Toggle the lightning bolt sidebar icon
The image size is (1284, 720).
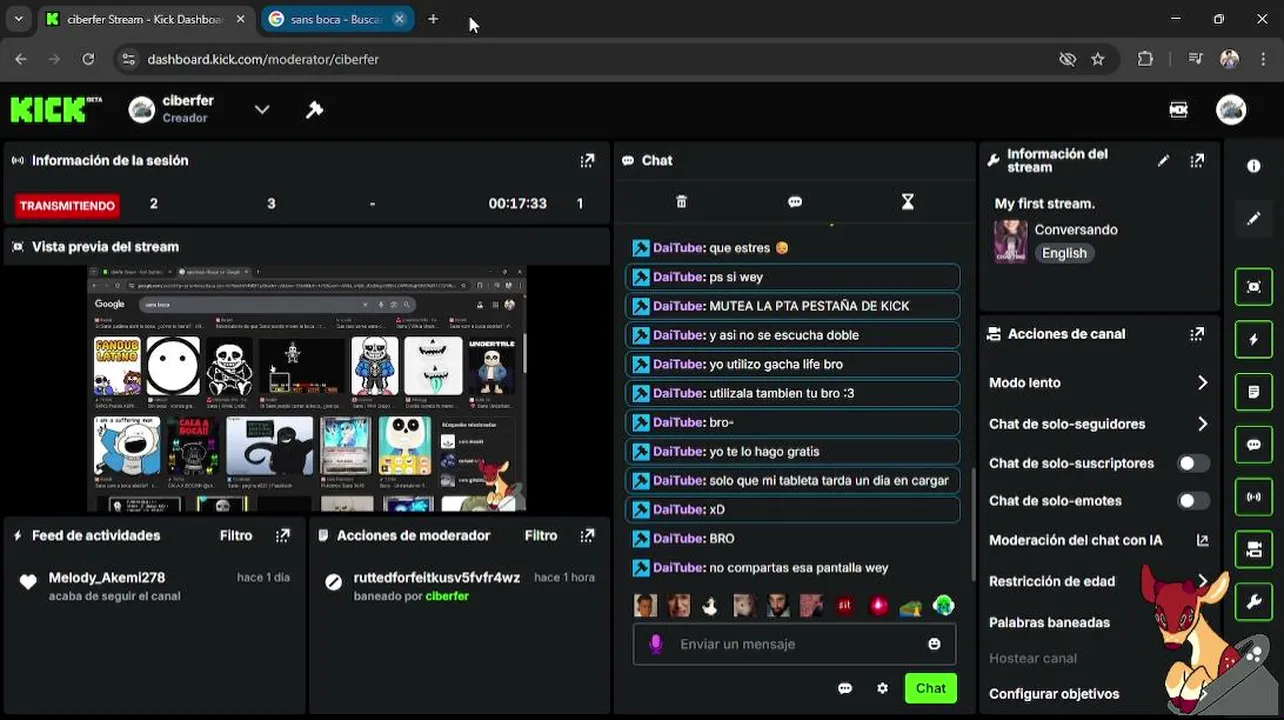(1254, 340)
